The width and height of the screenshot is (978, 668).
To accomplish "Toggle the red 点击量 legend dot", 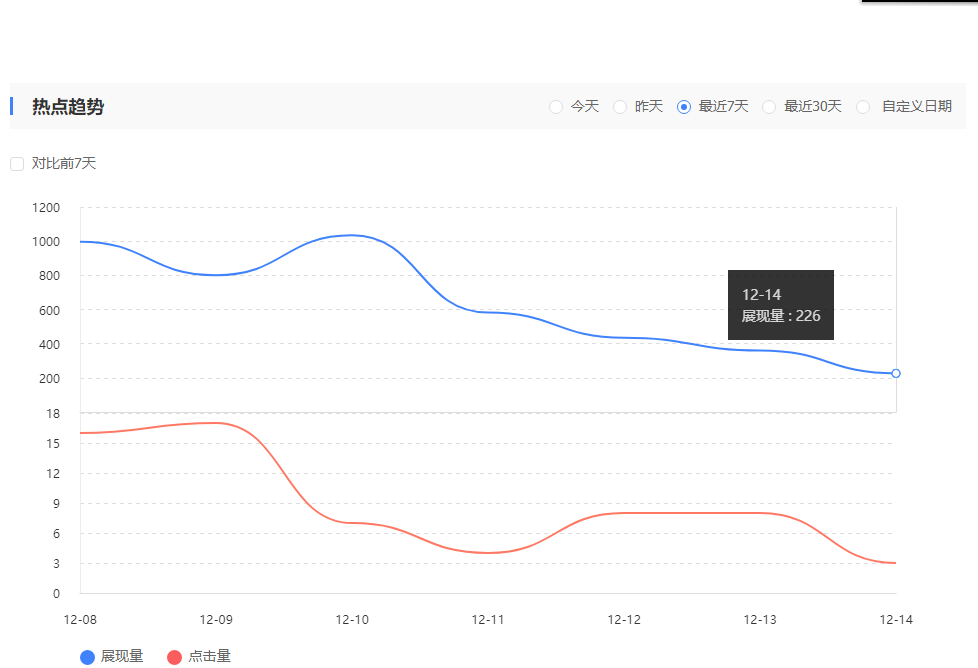I will [174, 657].
